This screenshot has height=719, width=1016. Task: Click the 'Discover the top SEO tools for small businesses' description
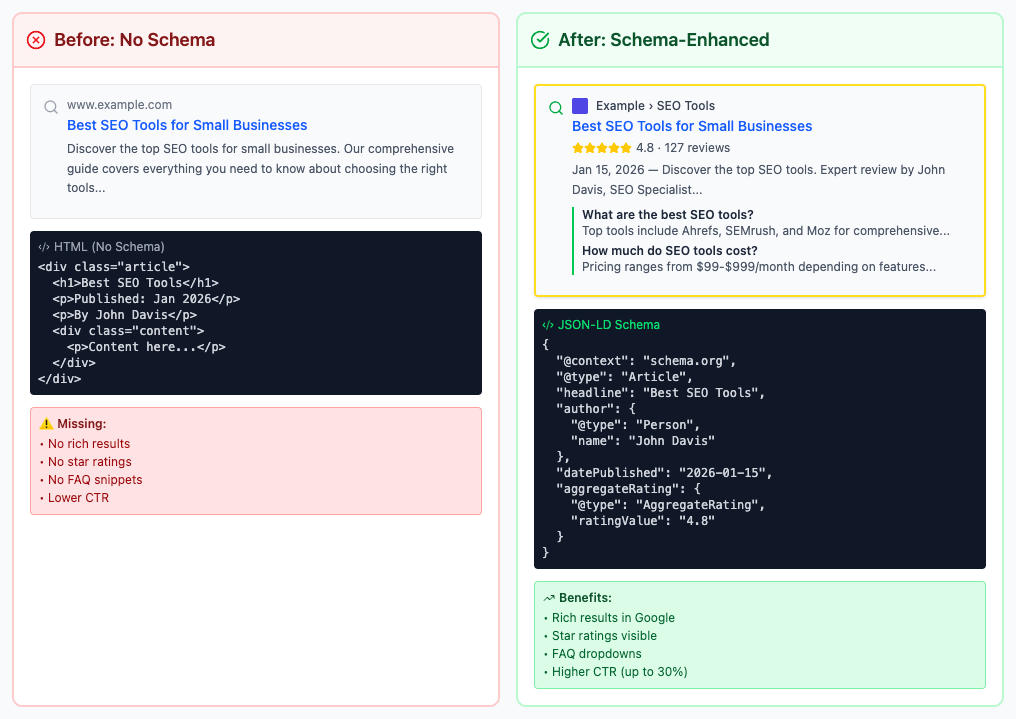260,168
